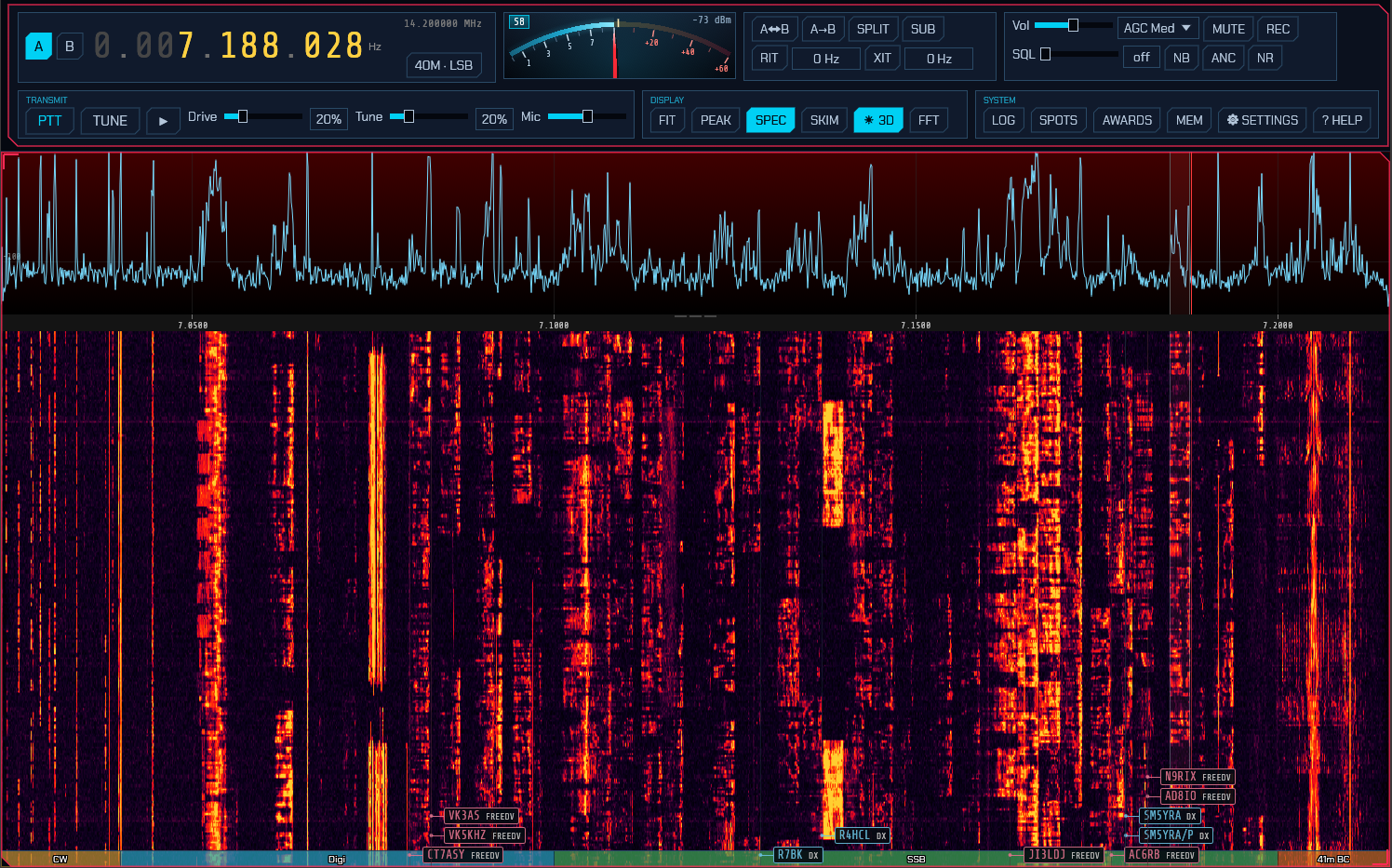Open the LOG panel
Image resolution: width=1392 pixels, height=868 pixels.
coord(1003,120)
